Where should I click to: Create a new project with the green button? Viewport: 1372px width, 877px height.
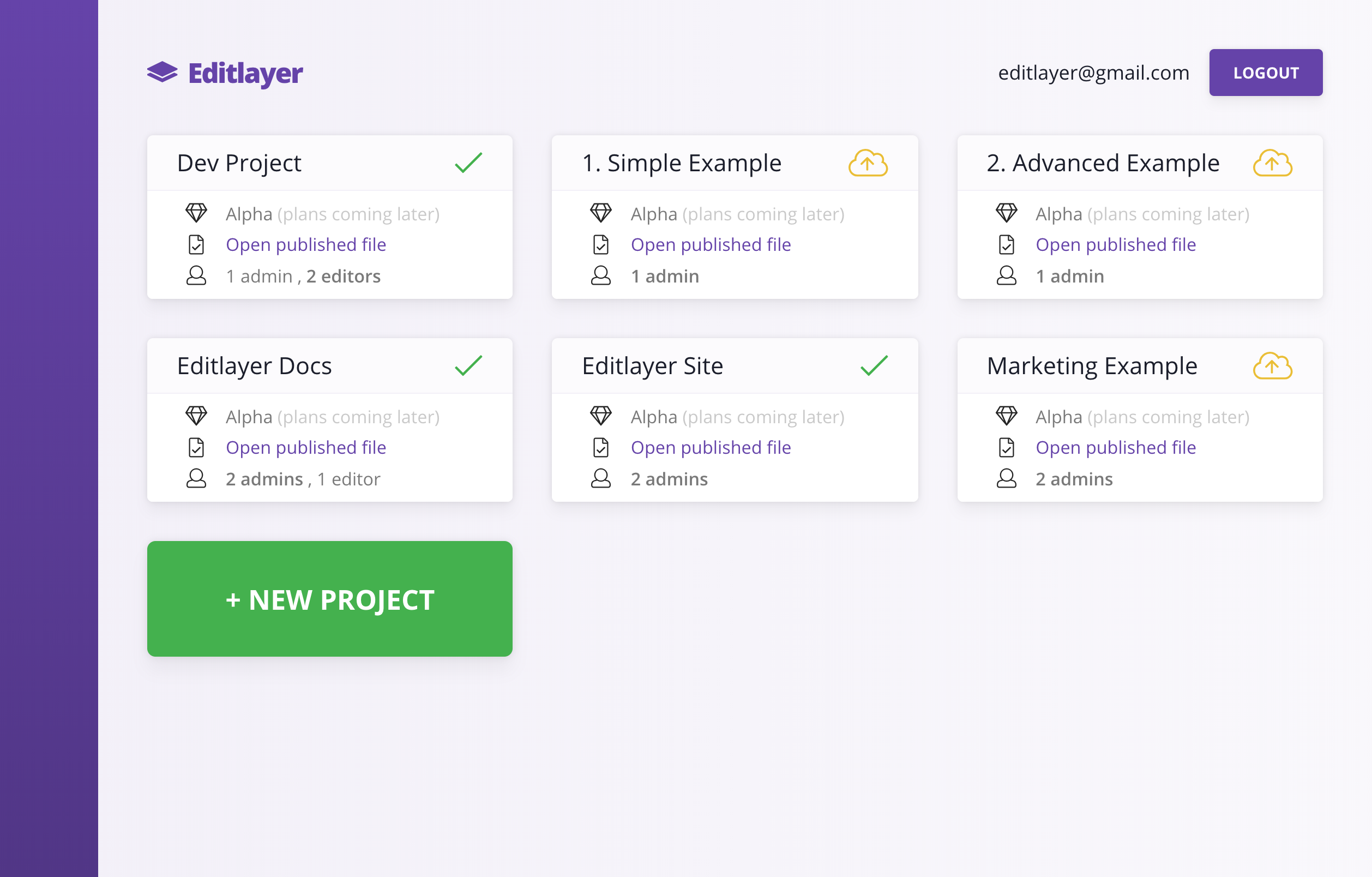(329, 599)
